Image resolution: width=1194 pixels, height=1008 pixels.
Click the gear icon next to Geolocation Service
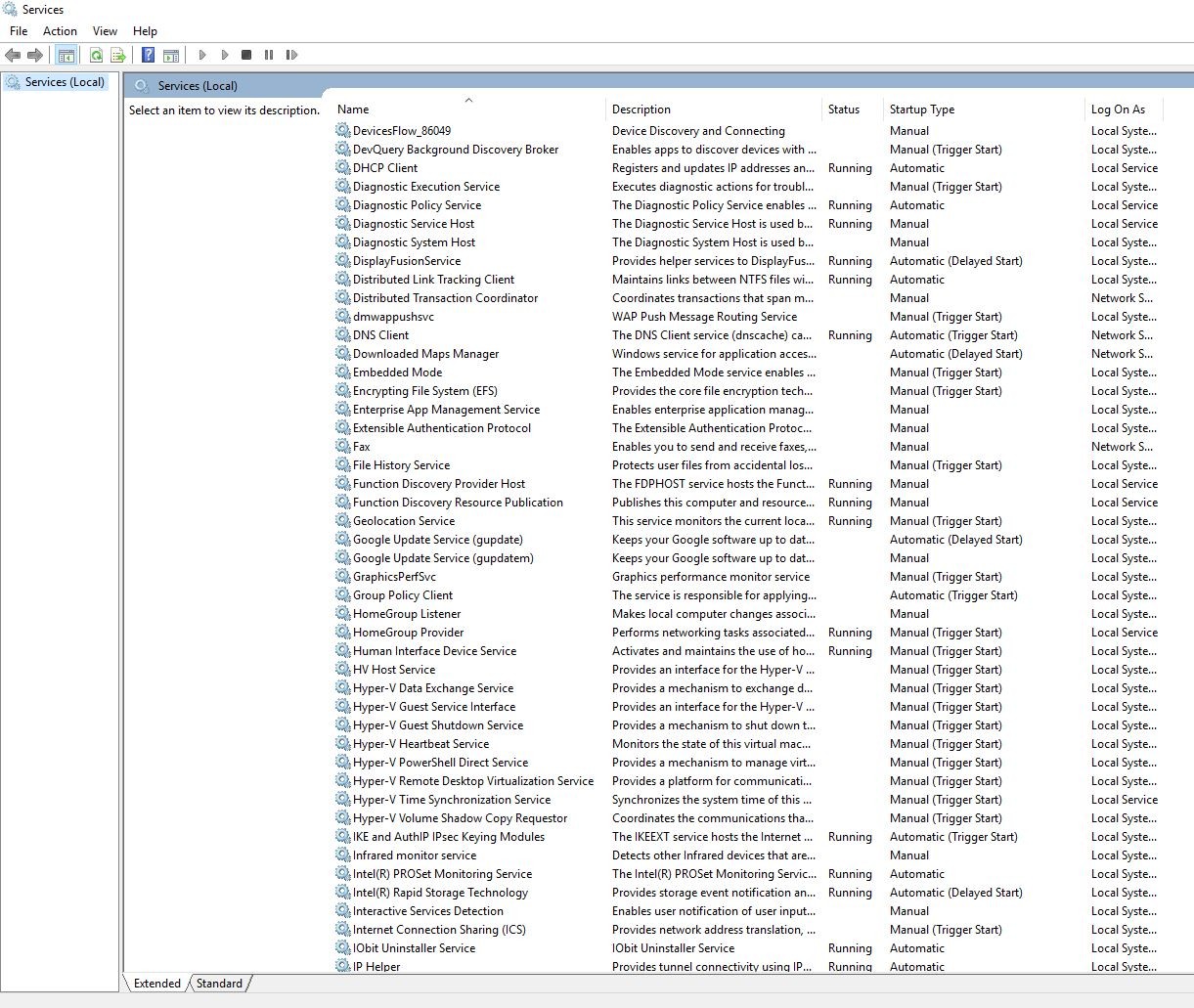click(x=342, y=520)
